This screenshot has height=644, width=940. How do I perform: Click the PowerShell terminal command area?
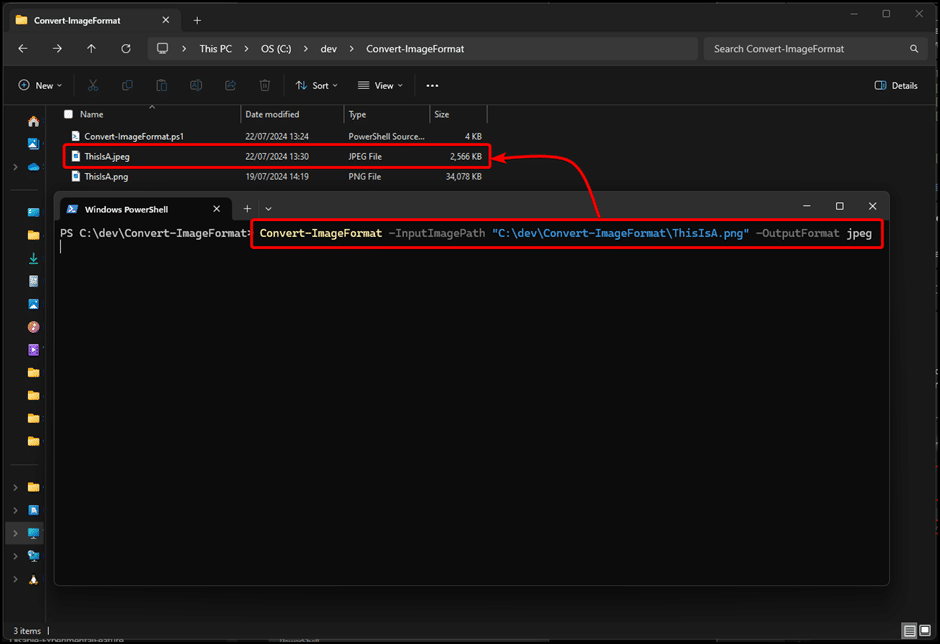click(x=471, y=402)
